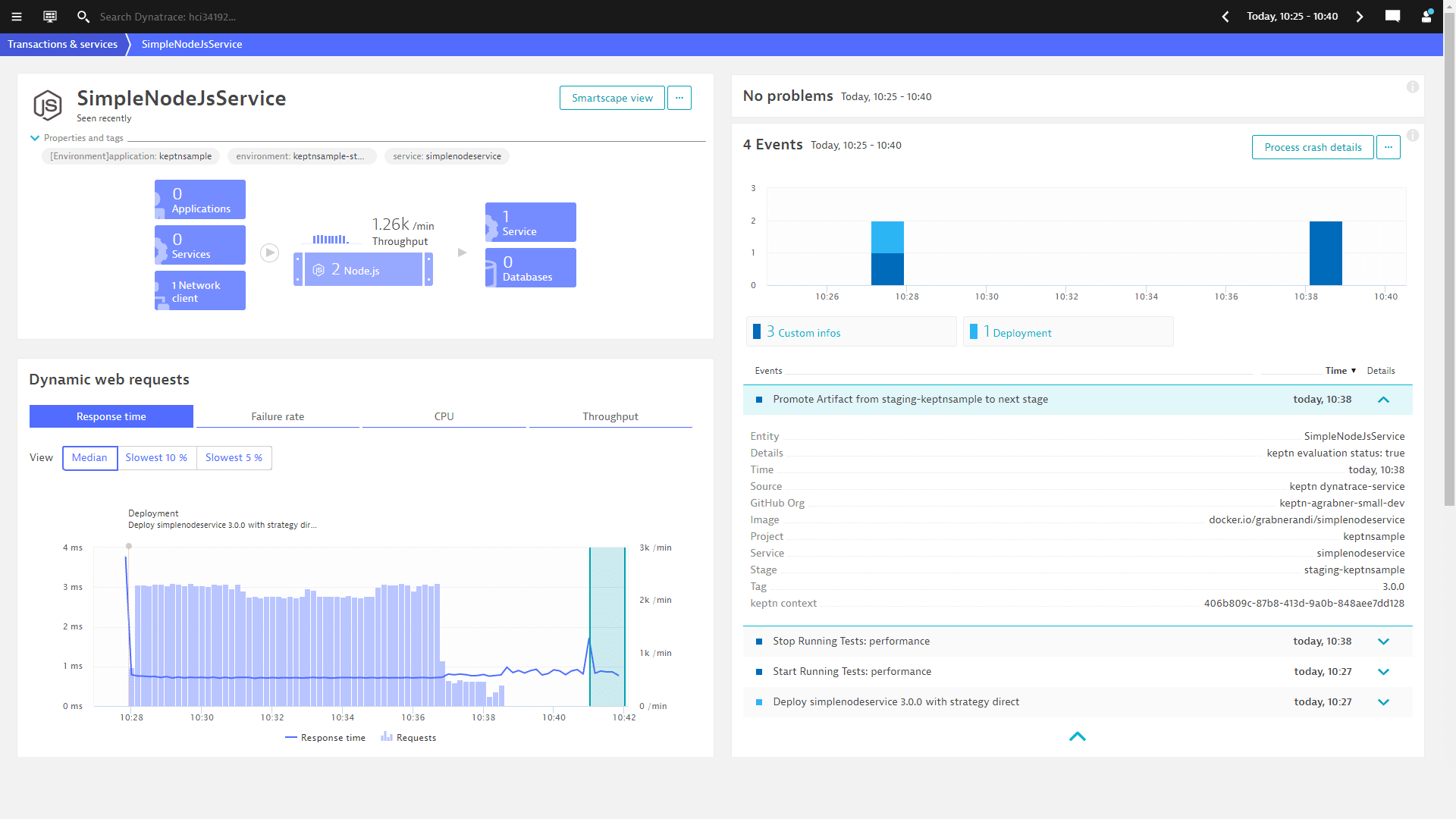Click keptn context value 406b809c-87b8...

(1304, 604)
